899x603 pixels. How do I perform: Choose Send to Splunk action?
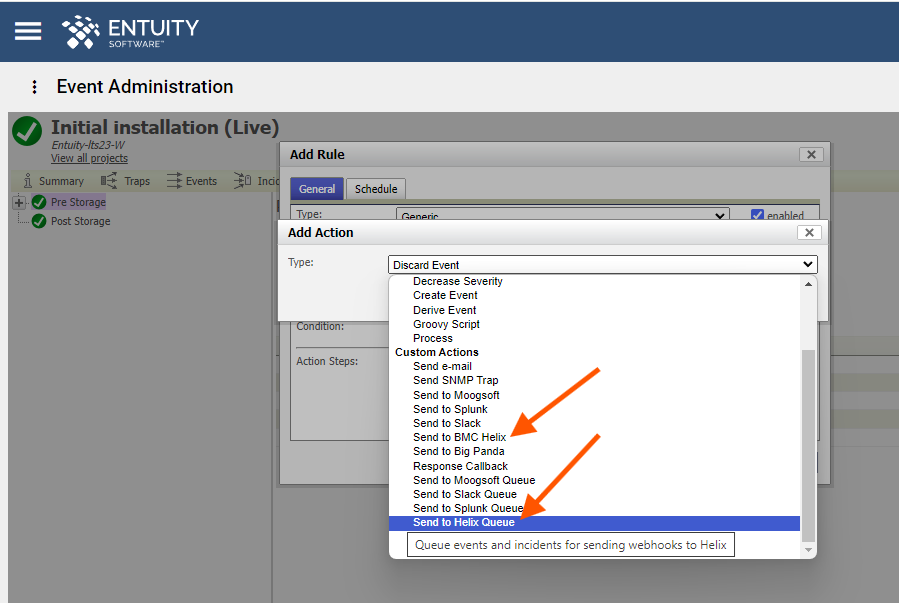[450, 409]
